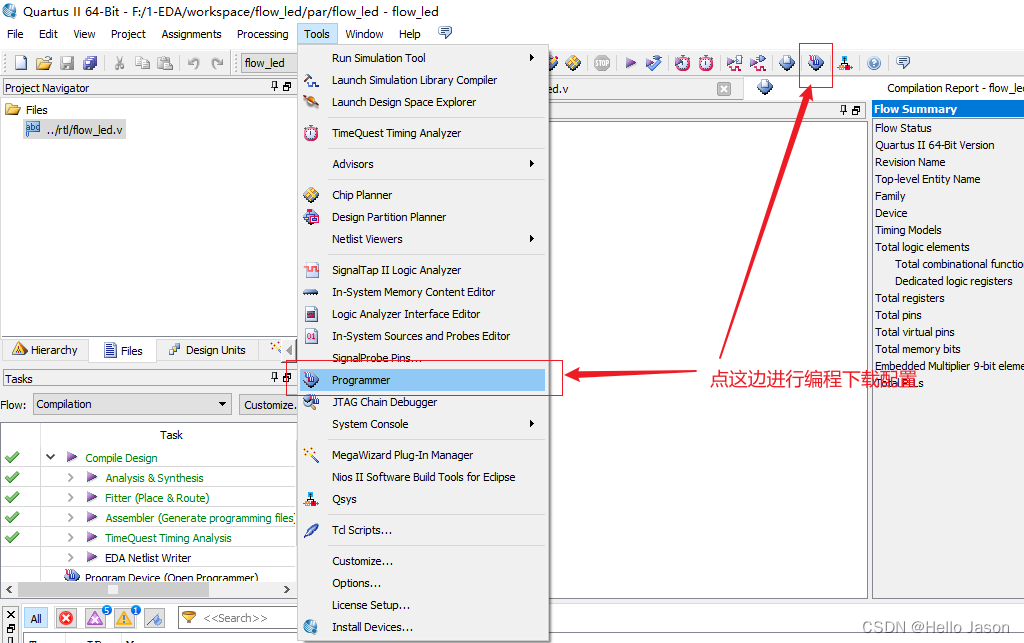Open Compilation Report via toolbar chip icon
This screenshot has width=1024, height=643.
point(787,63)
